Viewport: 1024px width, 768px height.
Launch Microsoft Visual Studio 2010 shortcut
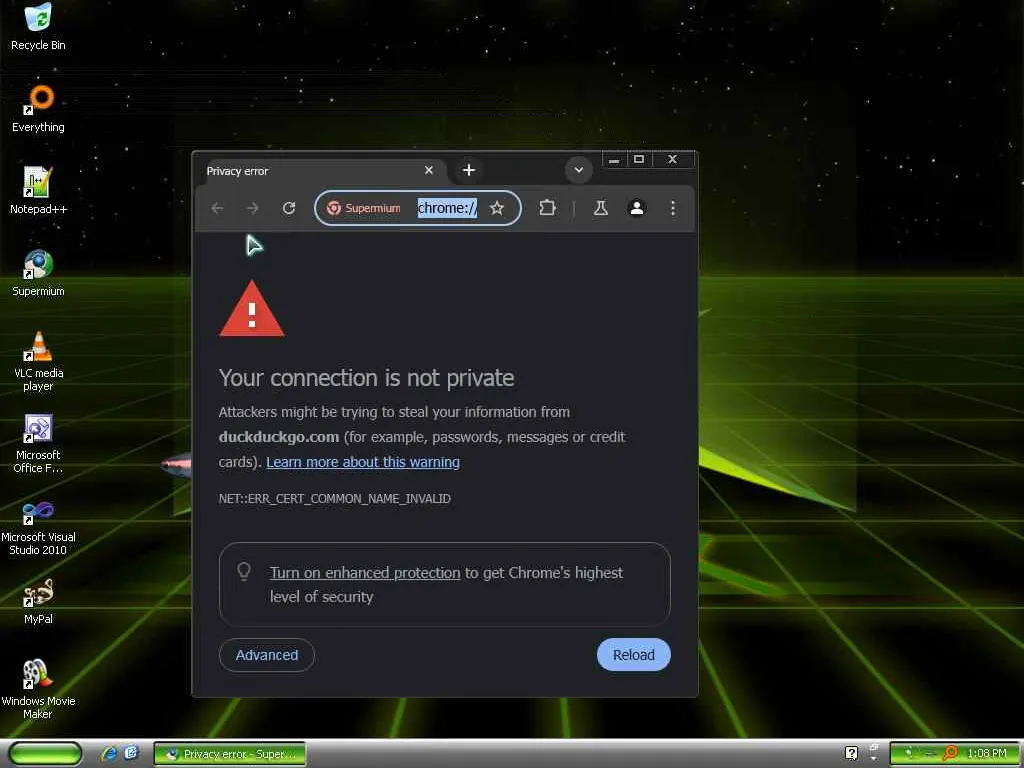39,526
